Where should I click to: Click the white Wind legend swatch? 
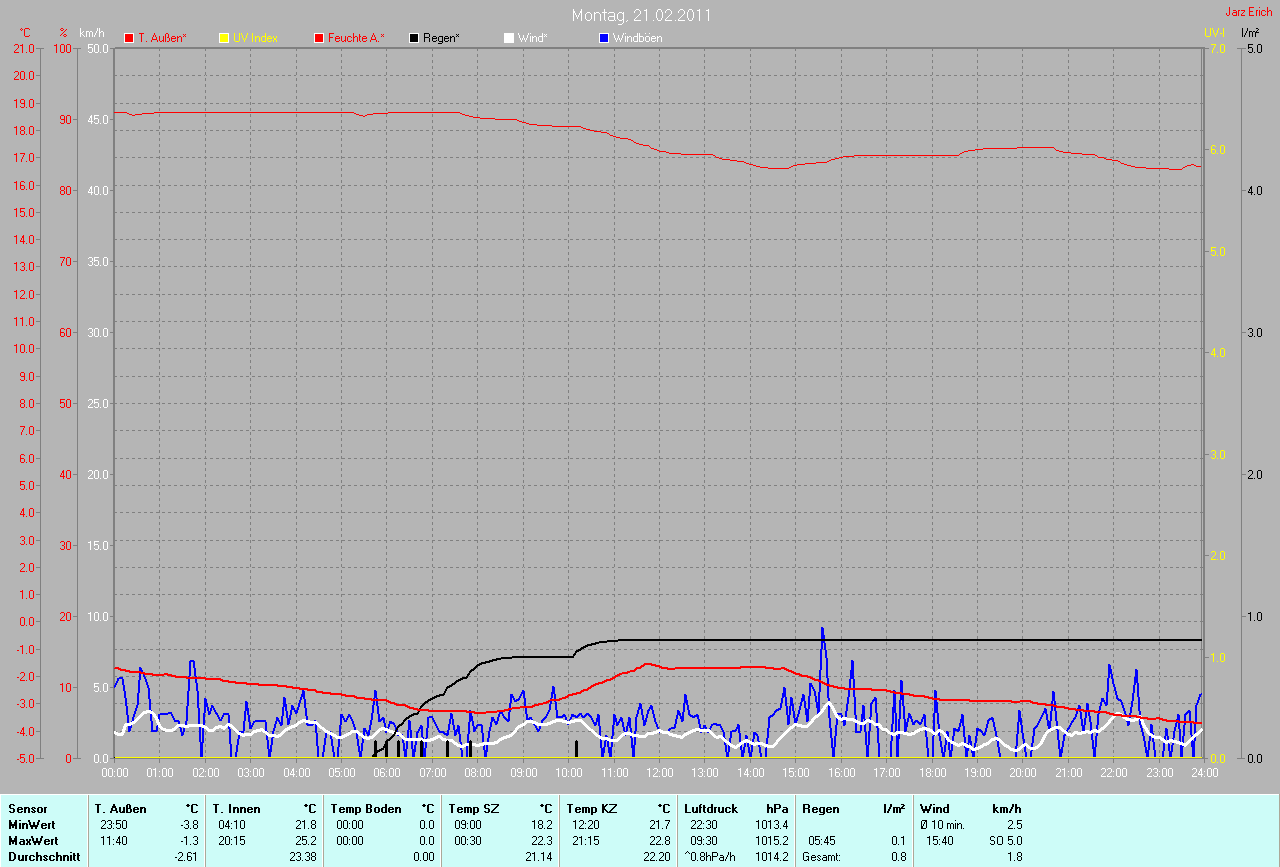click(x=509, y=38)
